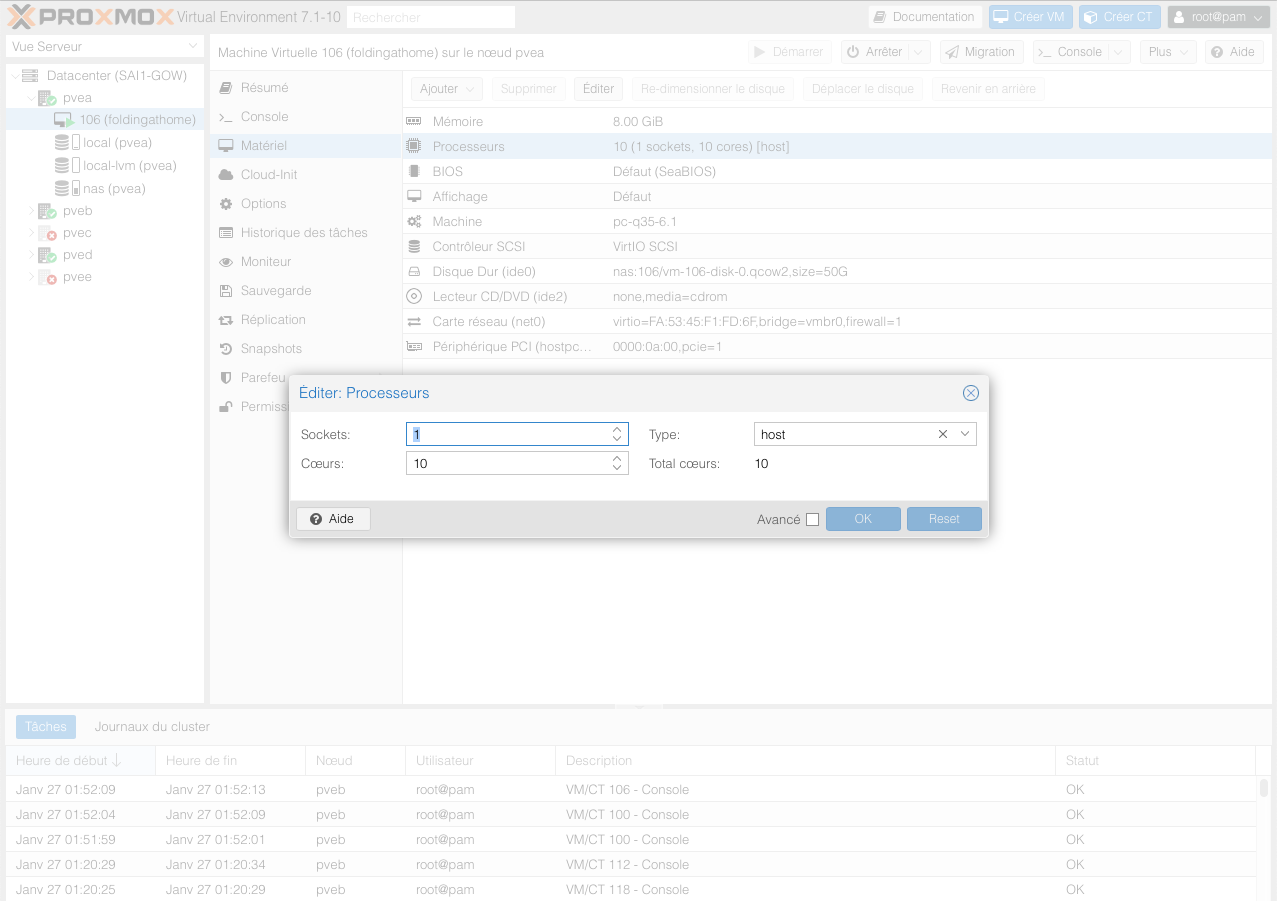1277x901 pixels.
Task: Sort by Heure de début column
Action: [x=80, y=761]
